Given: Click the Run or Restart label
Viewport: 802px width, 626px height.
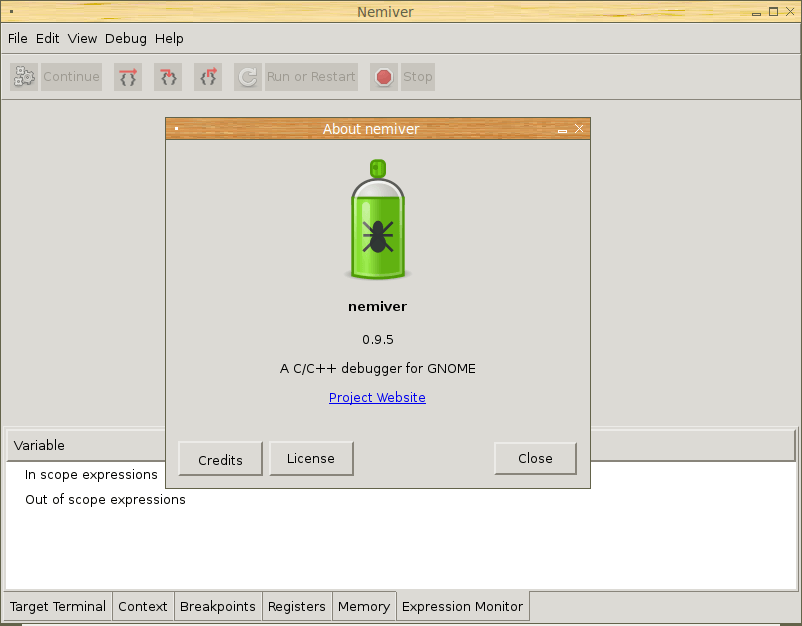Looking at the screenshot, I should pos(311,77).
